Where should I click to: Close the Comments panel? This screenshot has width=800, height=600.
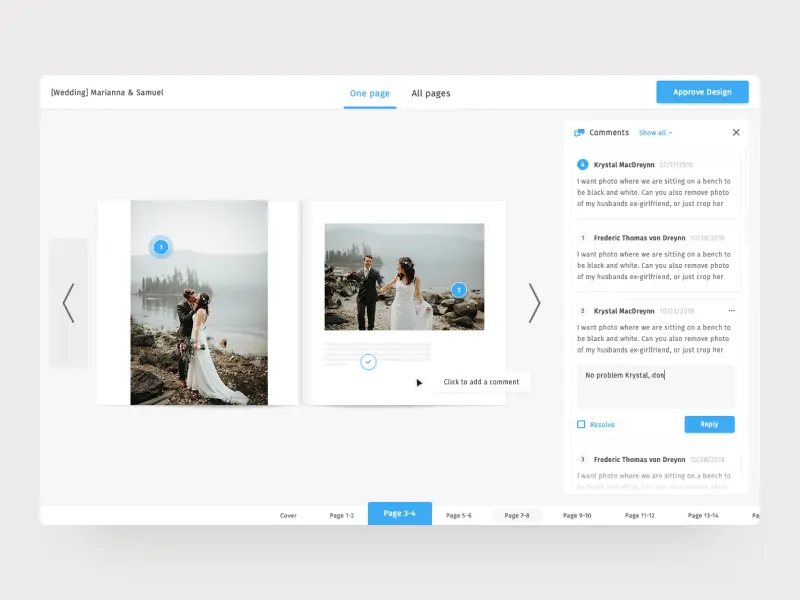tap(736, 132)
